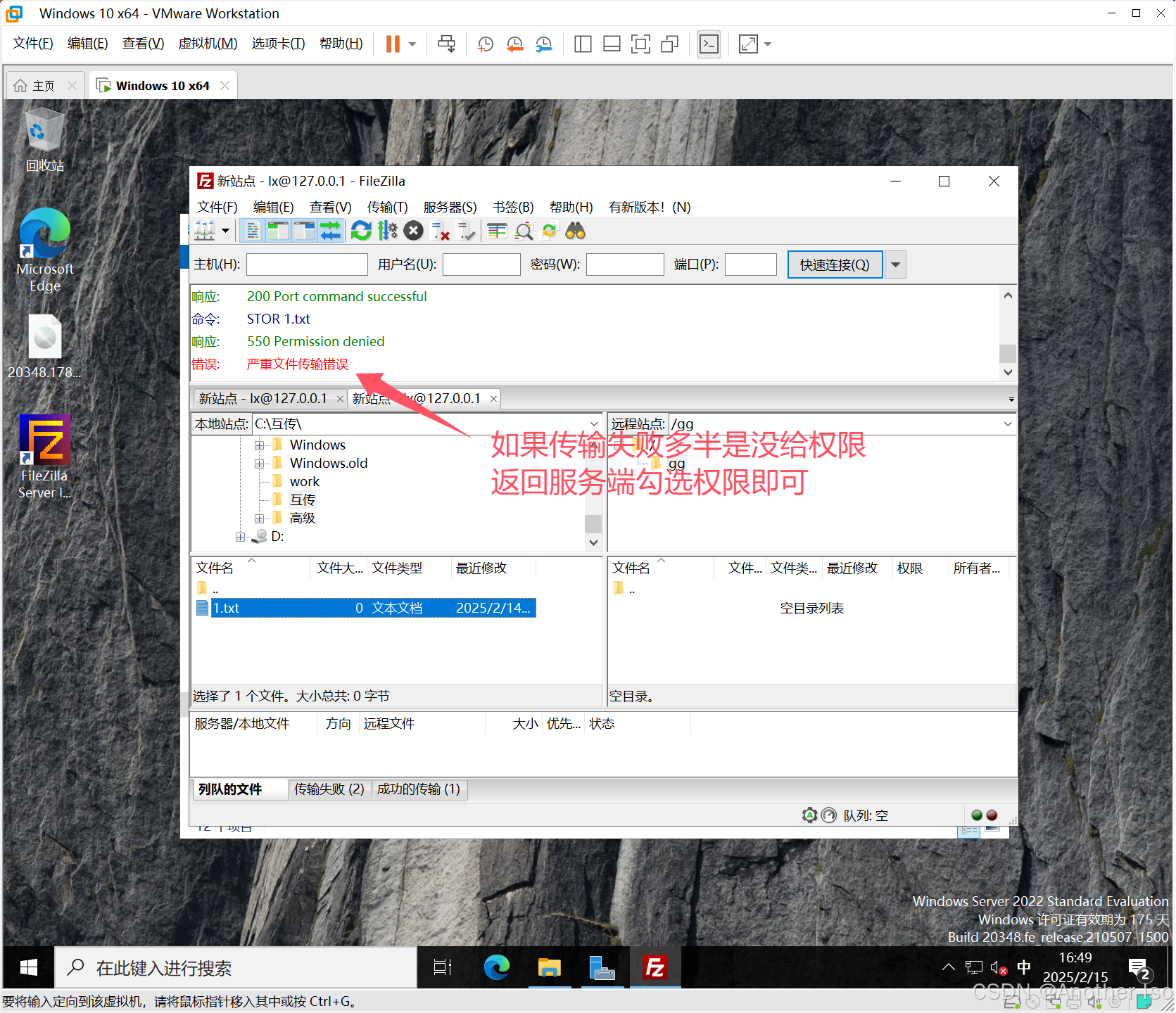Screen dimensions: 1176x1013
Task: Open VMware power options dropdown arrow
Action: click(x=412, y=44)
